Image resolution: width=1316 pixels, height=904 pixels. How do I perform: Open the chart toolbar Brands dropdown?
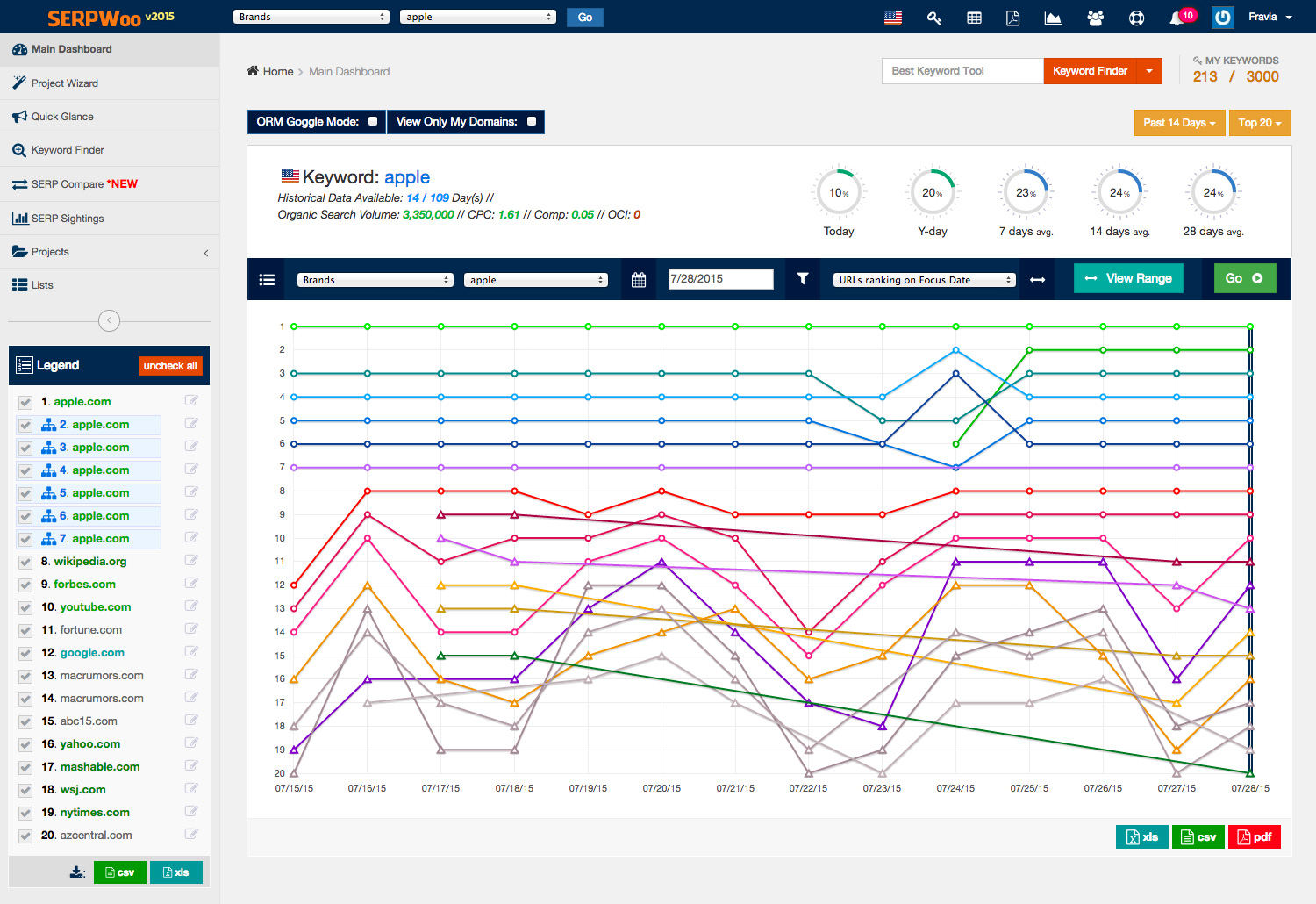tap(375, 280)
